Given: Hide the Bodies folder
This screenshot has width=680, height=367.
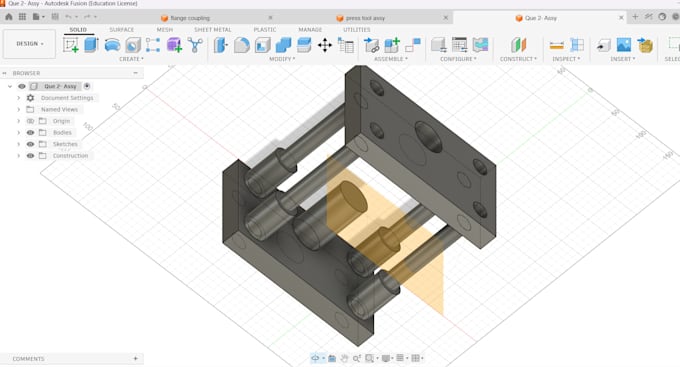Looking at the screenshot, I should click(x=30, y=133).
